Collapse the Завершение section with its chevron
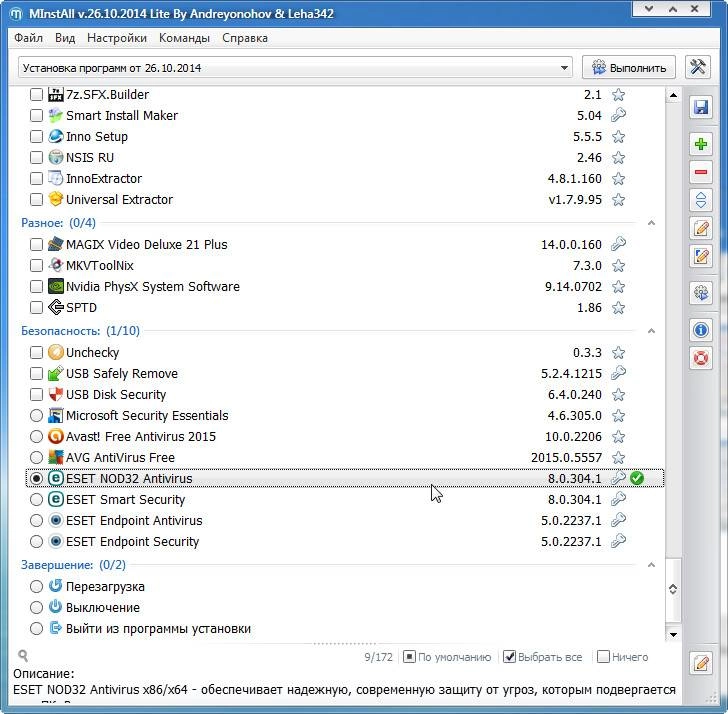The image size is (728, 714). pyautogui.click(x=651, y=565)
